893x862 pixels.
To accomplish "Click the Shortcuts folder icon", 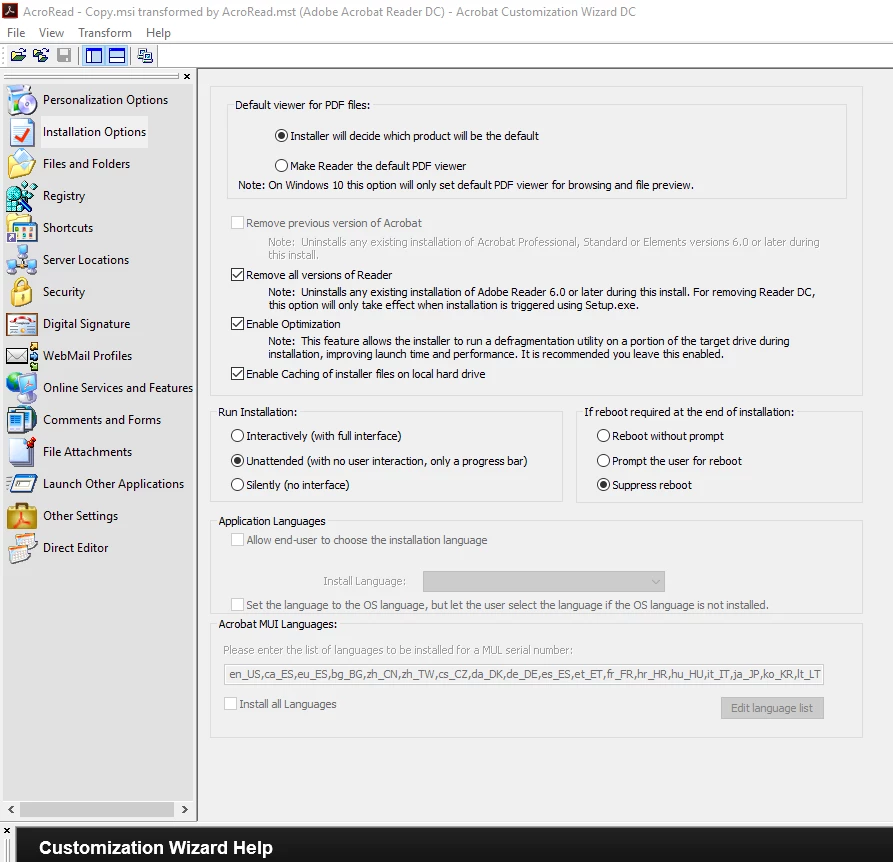I will 22,228.
